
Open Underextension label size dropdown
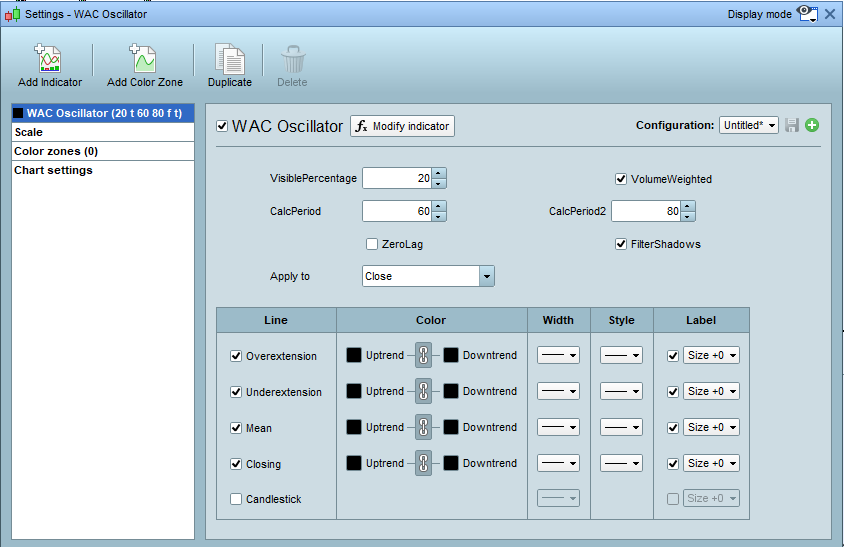(x=711, y=391)
